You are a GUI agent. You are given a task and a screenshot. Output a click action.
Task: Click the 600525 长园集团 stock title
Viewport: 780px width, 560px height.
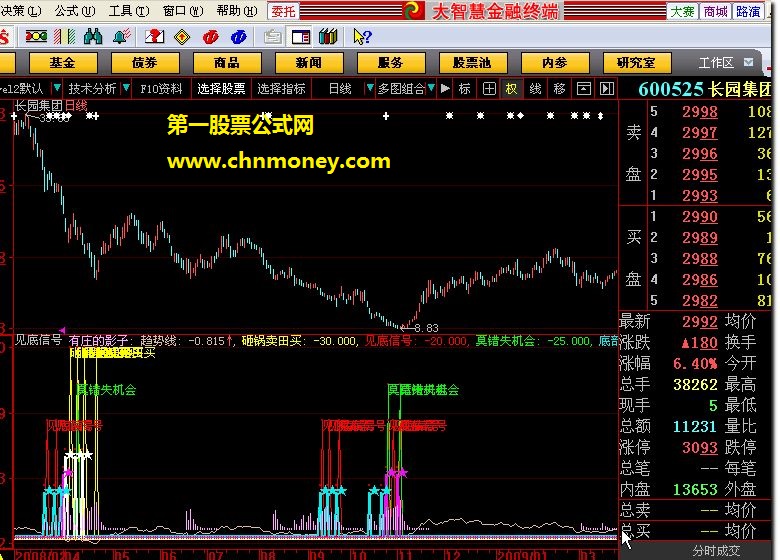[705, 90]
